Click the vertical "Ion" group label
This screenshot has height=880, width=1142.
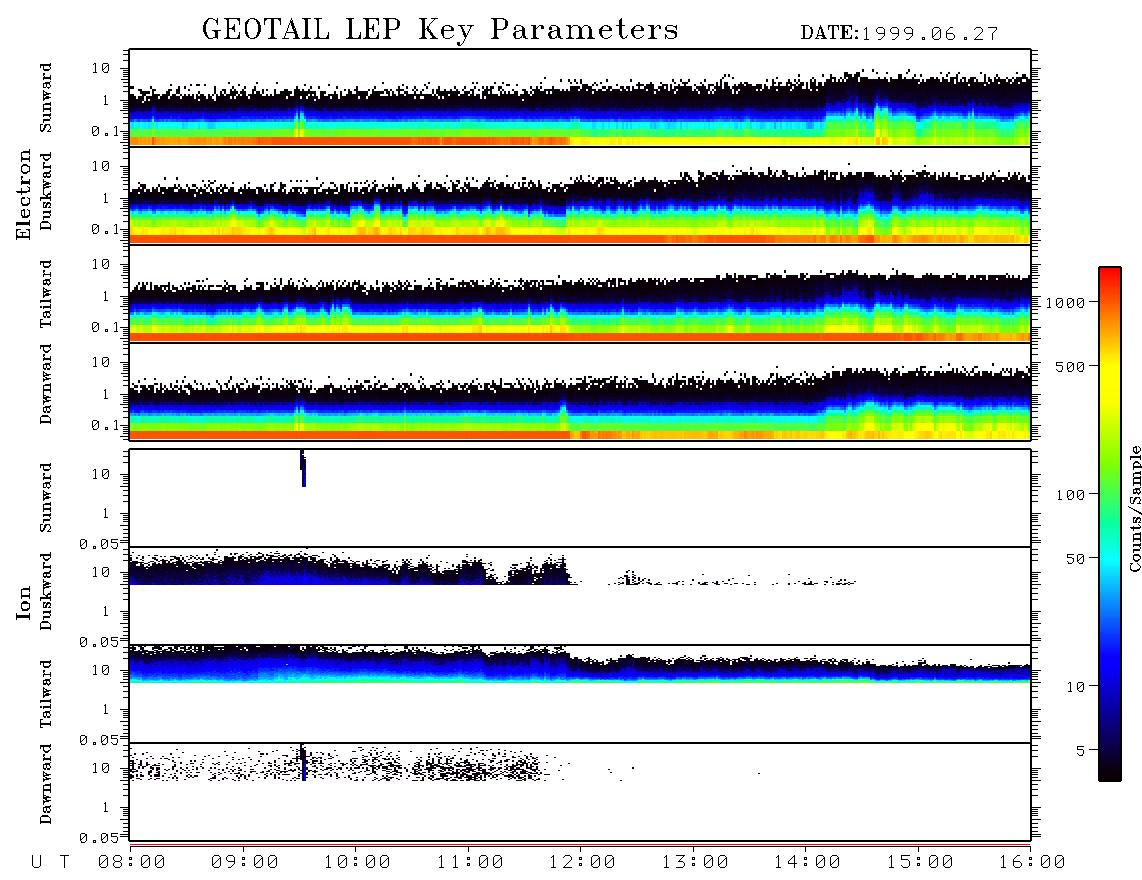coord(24,602)
